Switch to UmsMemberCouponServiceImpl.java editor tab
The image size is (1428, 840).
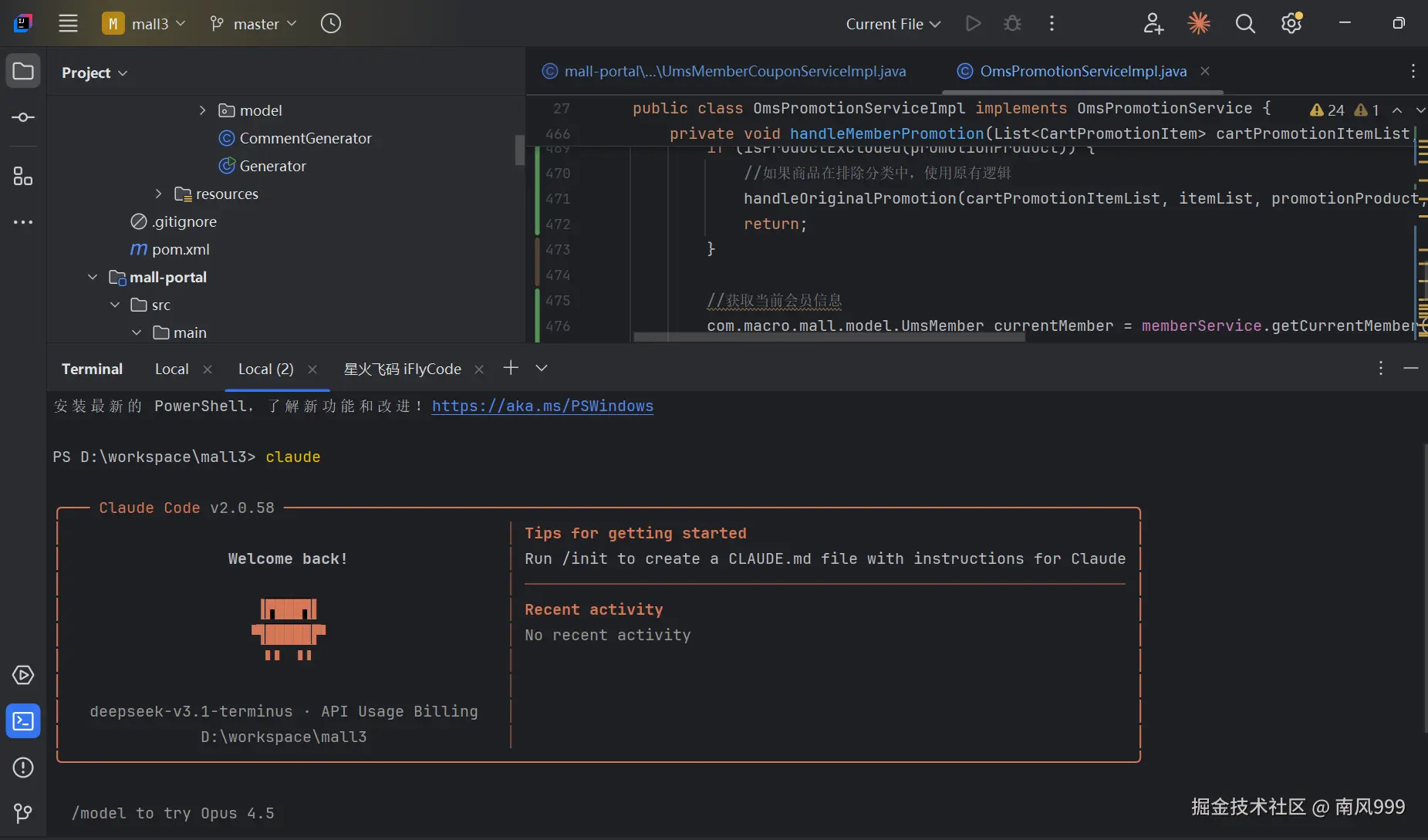click(734, 71)
